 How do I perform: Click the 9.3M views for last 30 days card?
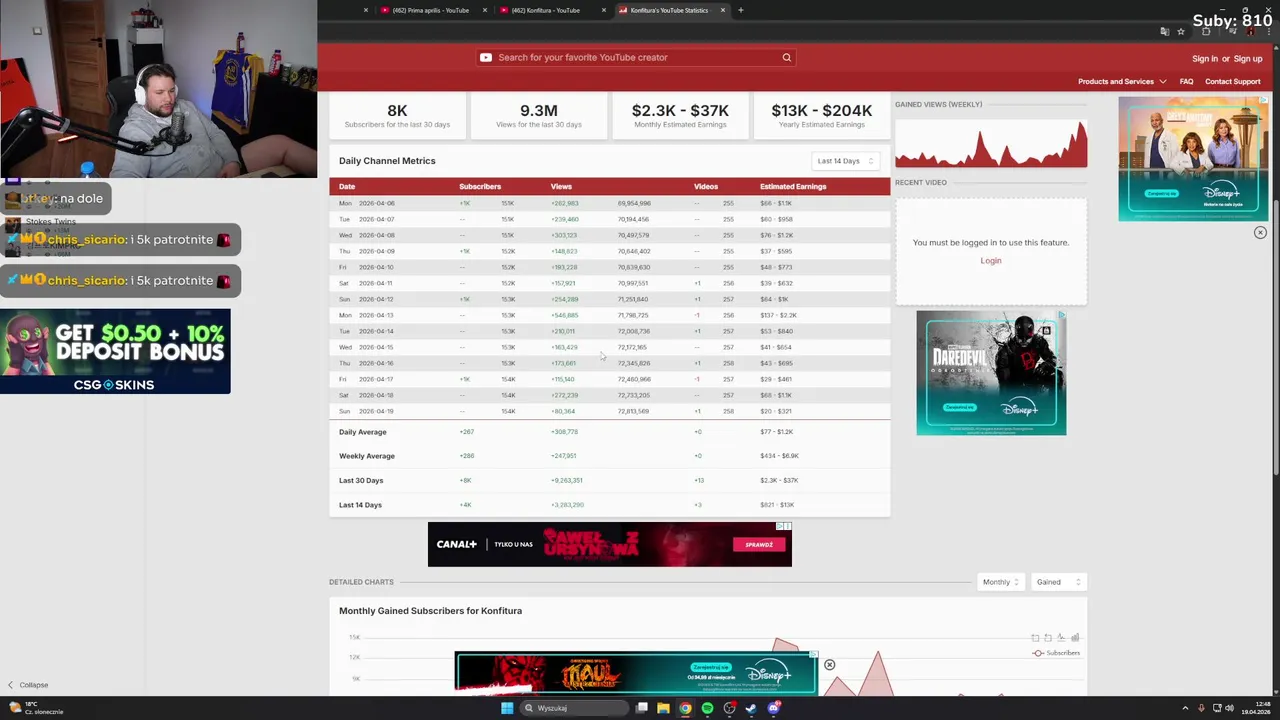click(538, 115)
